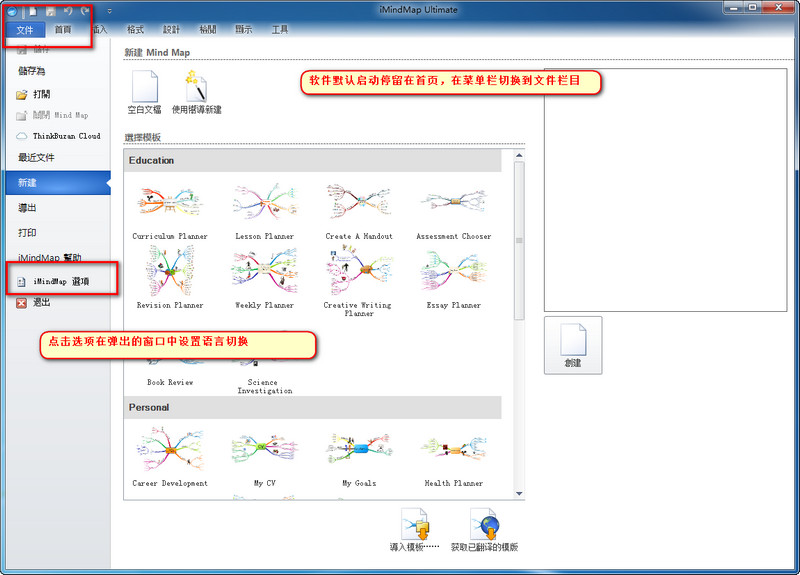Select the Career Development template
This screenshot has width=800, height=575.
pos(170,457)
